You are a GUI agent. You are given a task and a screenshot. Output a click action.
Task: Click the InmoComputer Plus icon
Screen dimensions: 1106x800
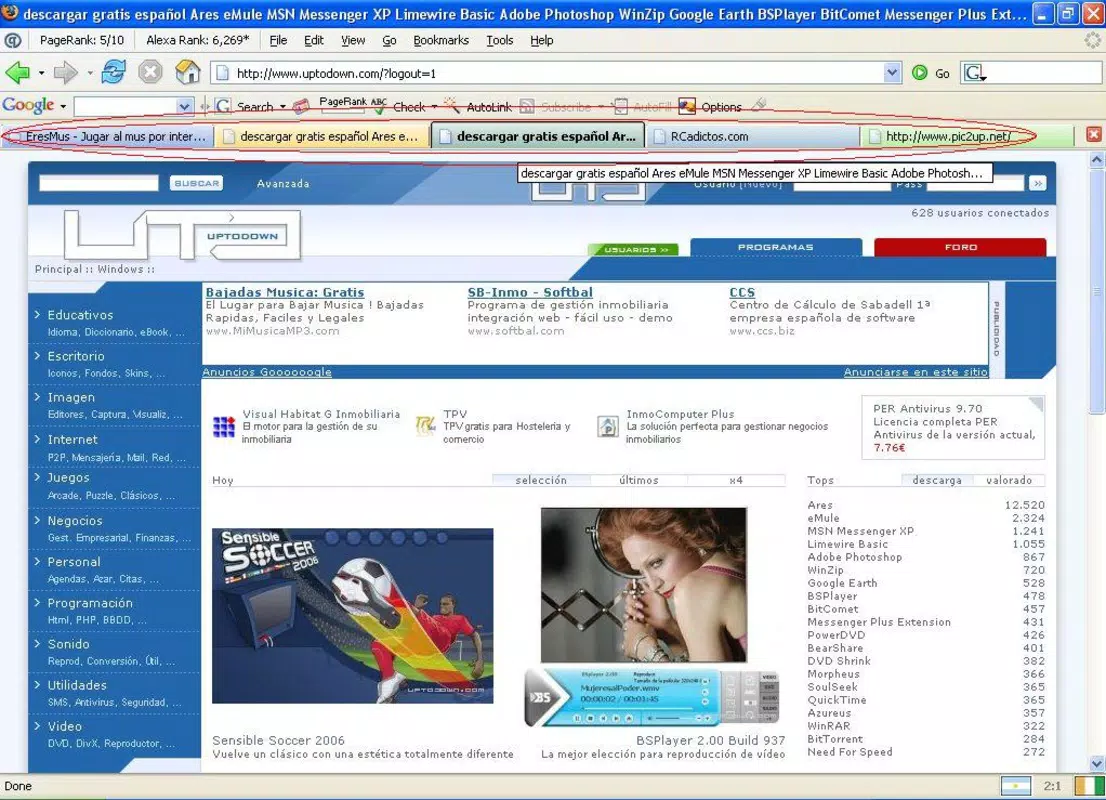tap(608, 426)
